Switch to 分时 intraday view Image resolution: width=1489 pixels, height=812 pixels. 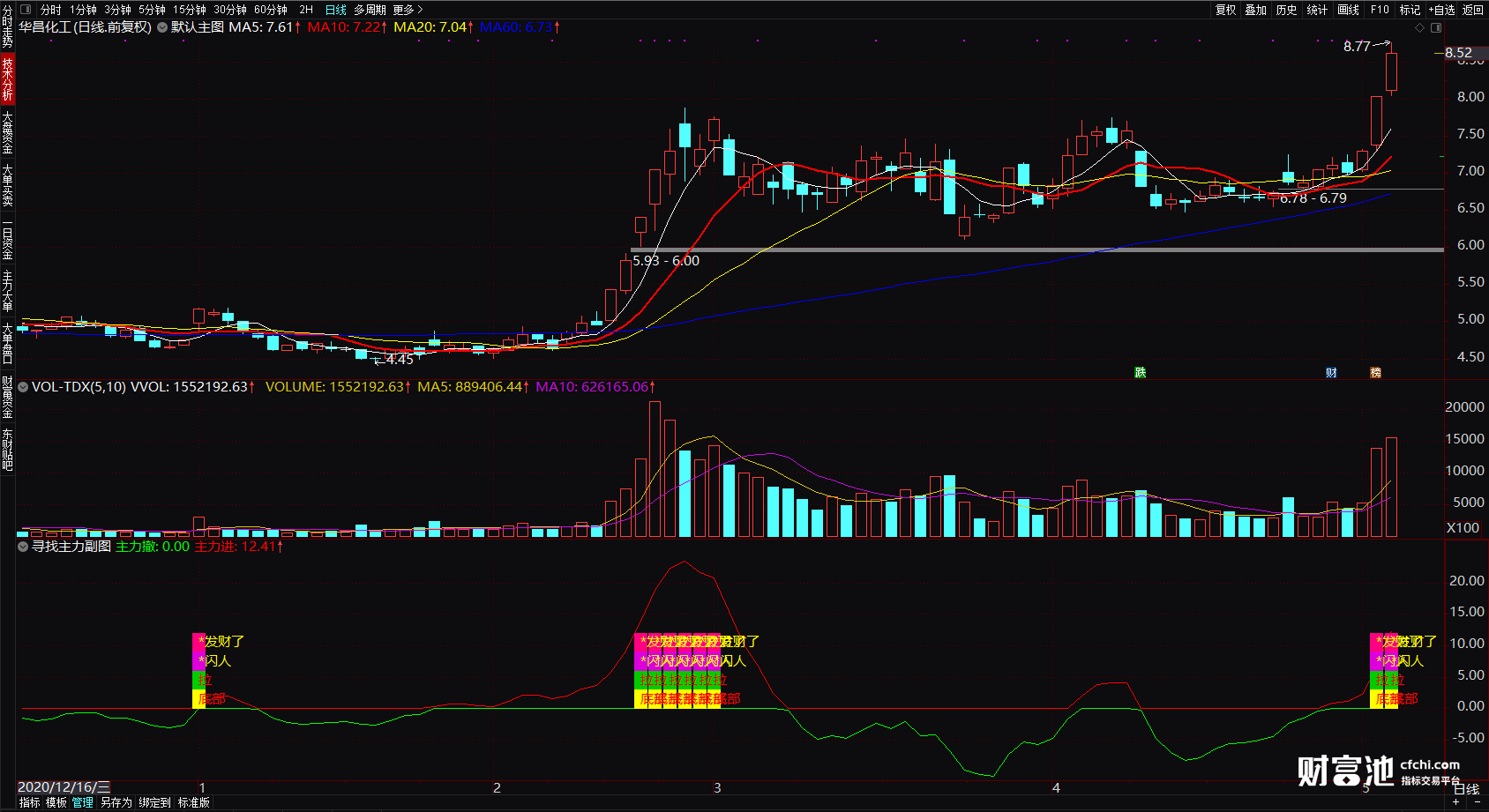click(x=51, y=10)
